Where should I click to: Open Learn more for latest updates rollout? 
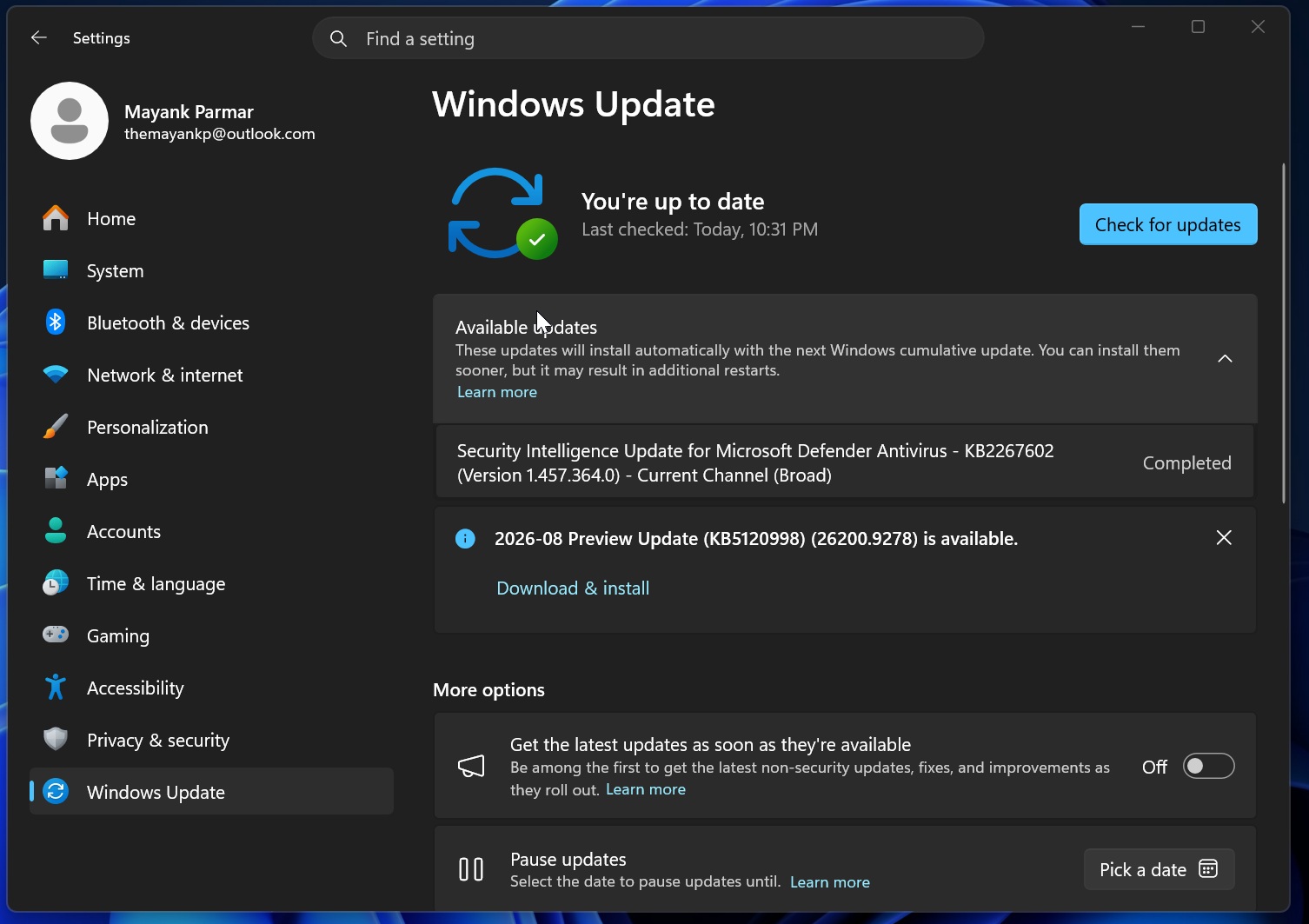(646, 789)
